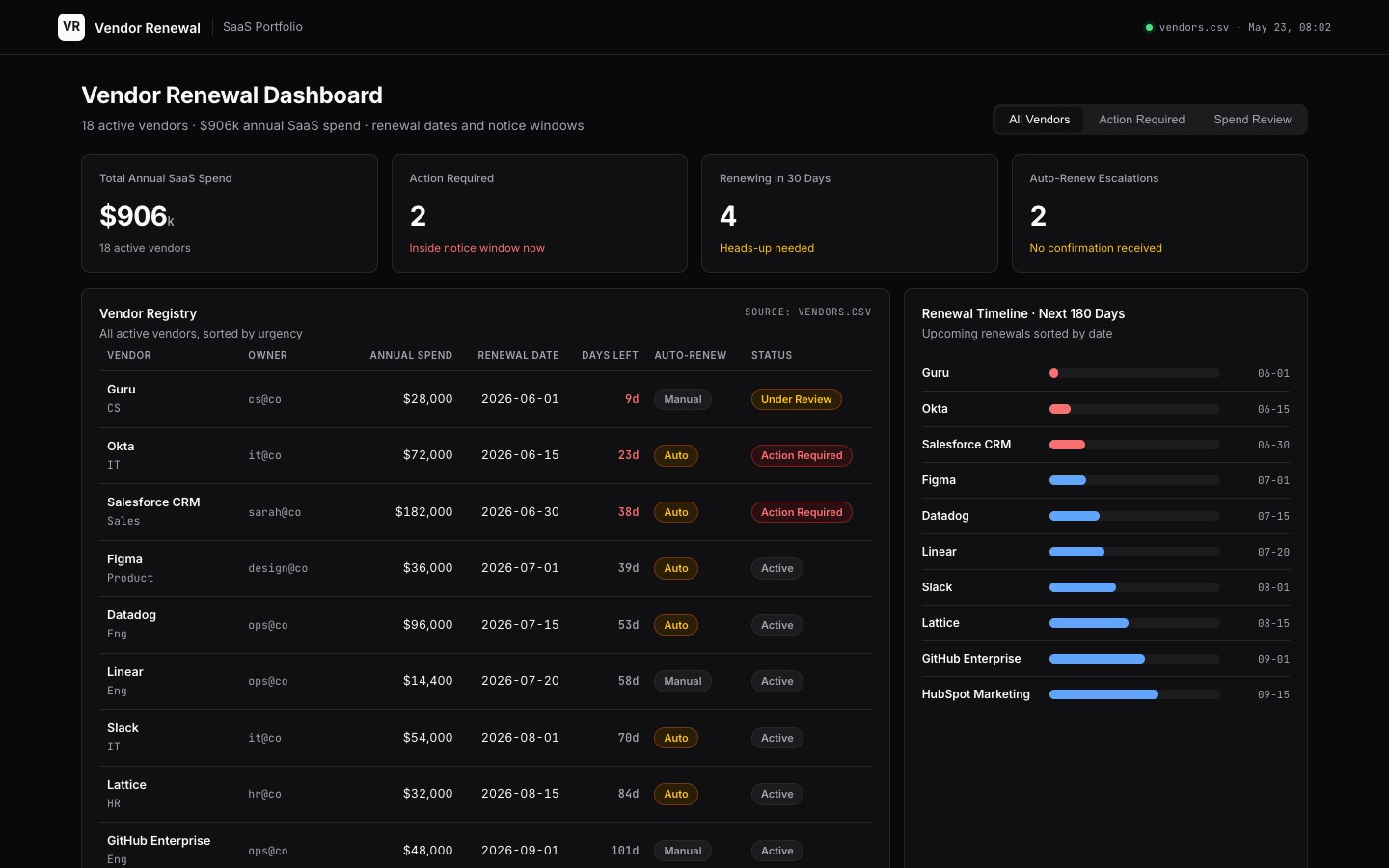1389x868 pixels.
Task: Click the Guru vendor name in registry
Action: [122, 390]
